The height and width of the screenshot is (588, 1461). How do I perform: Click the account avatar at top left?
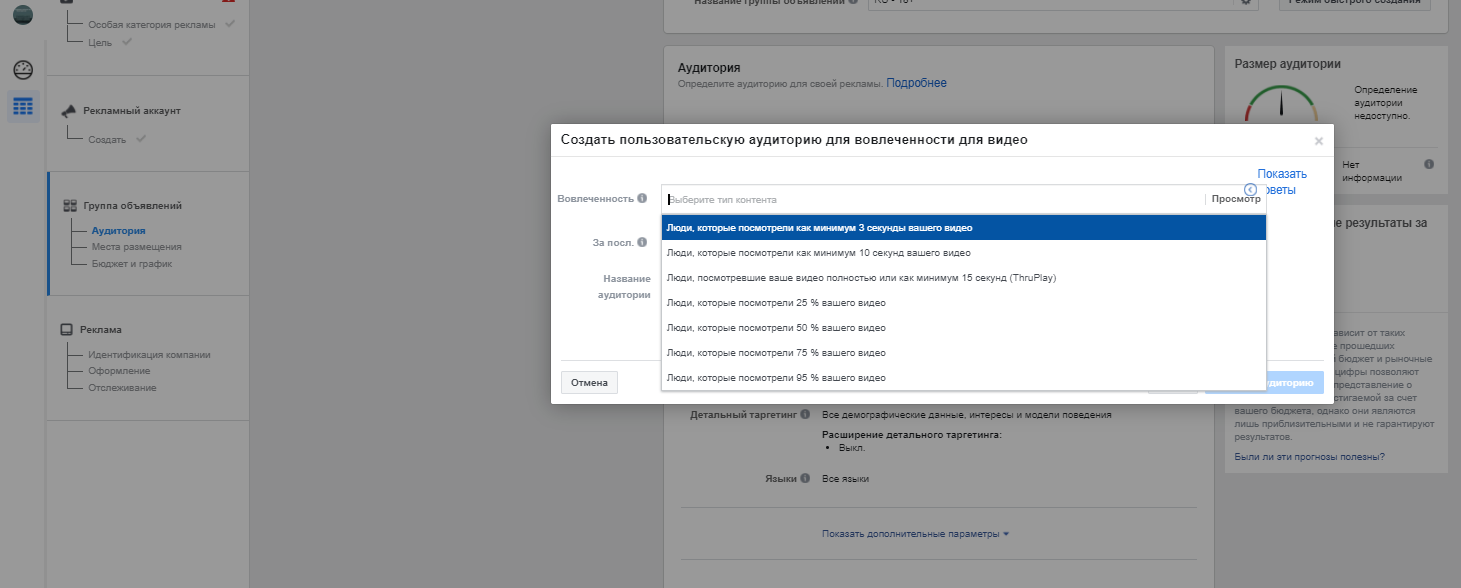coord(22,15)
